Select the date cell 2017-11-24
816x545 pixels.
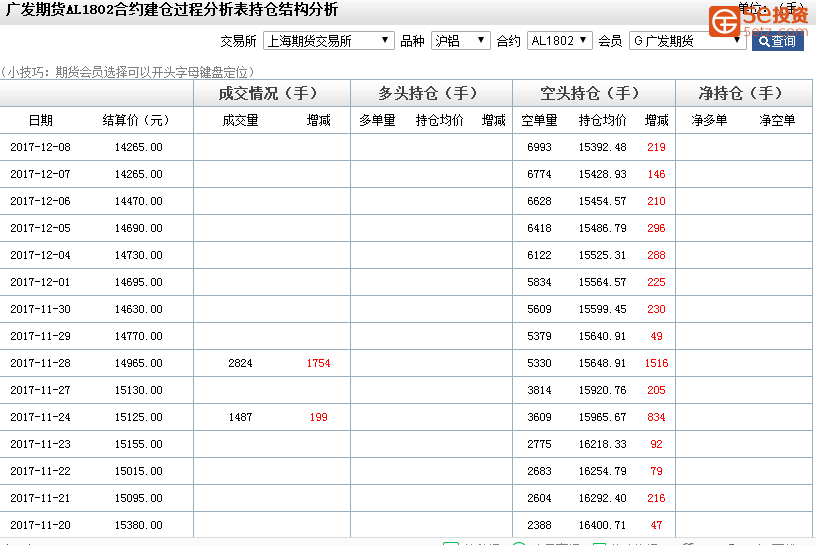pos(40,417)
